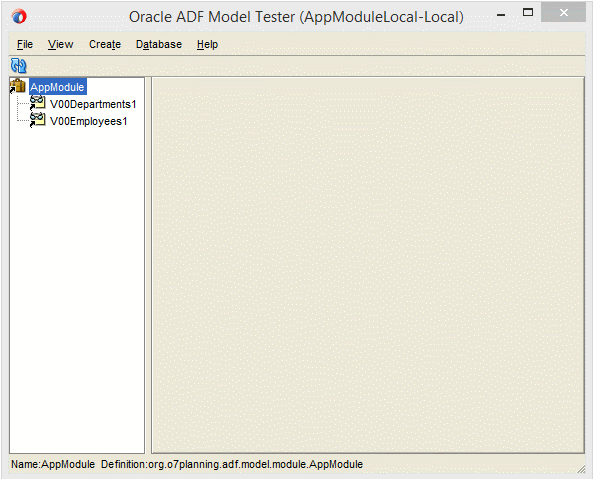594x479 pixels.
Task: Click the refresh icon in the toolbar
Action: coord(19,66)
